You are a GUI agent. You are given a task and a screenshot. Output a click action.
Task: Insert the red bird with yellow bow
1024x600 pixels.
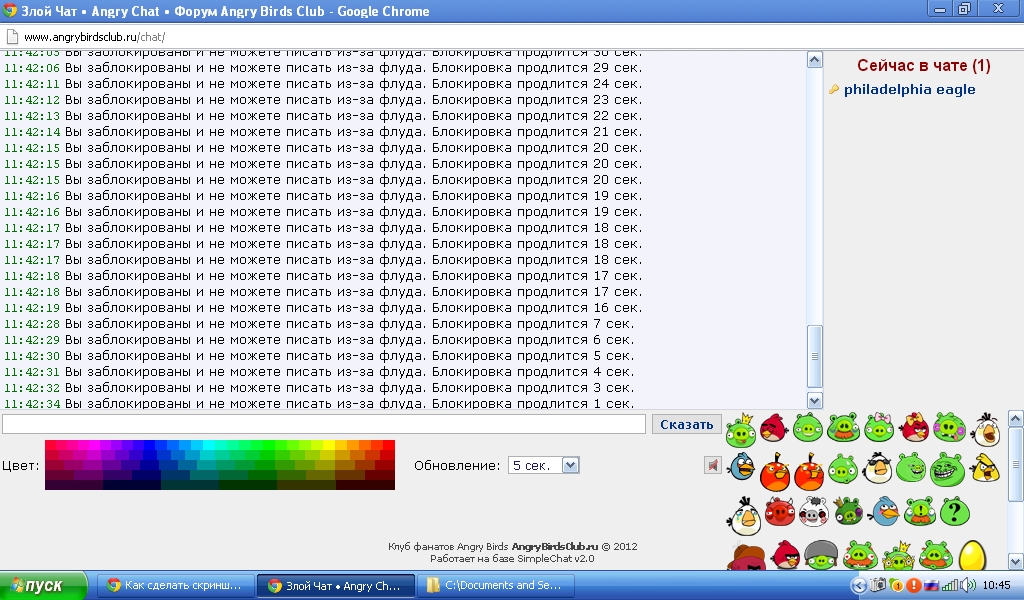914,427
